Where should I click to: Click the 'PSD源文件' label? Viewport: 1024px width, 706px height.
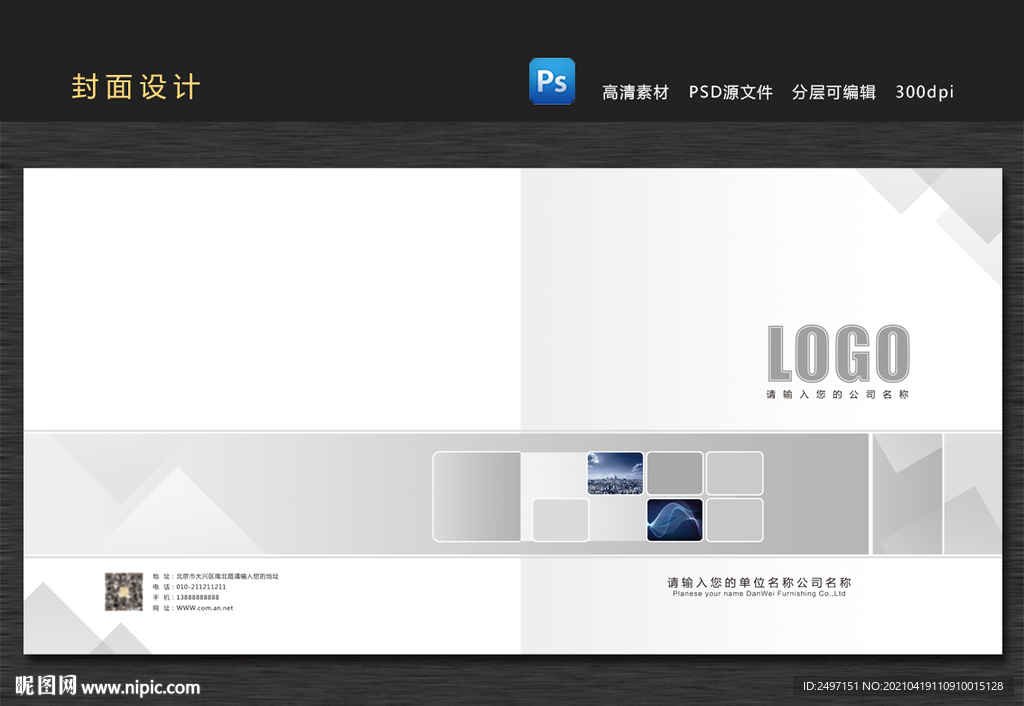click(x=731, y=92)
